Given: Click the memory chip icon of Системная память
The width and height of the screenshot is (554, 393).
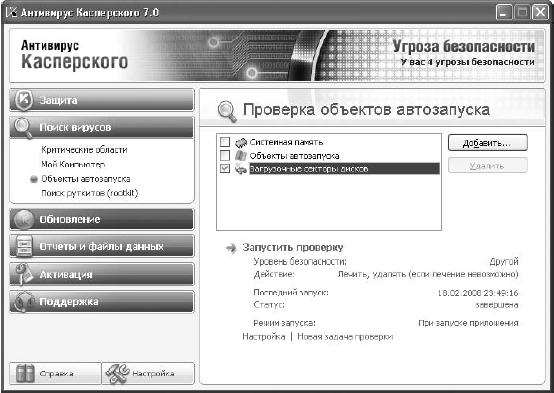Looking at the screenshot, I should 241,142.
